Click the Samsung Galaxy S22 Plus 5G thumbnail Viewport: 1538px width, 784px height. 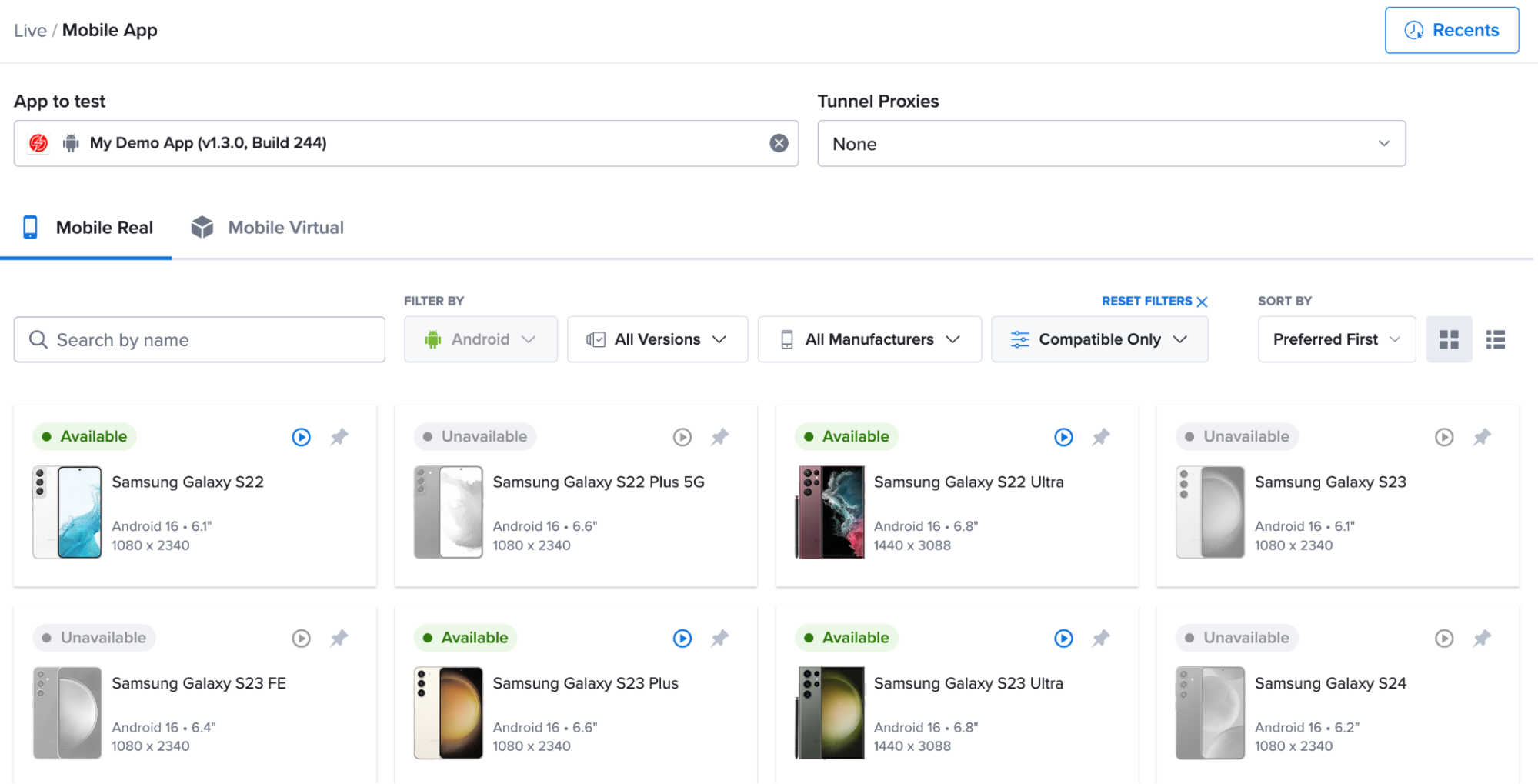pos(449,512)
